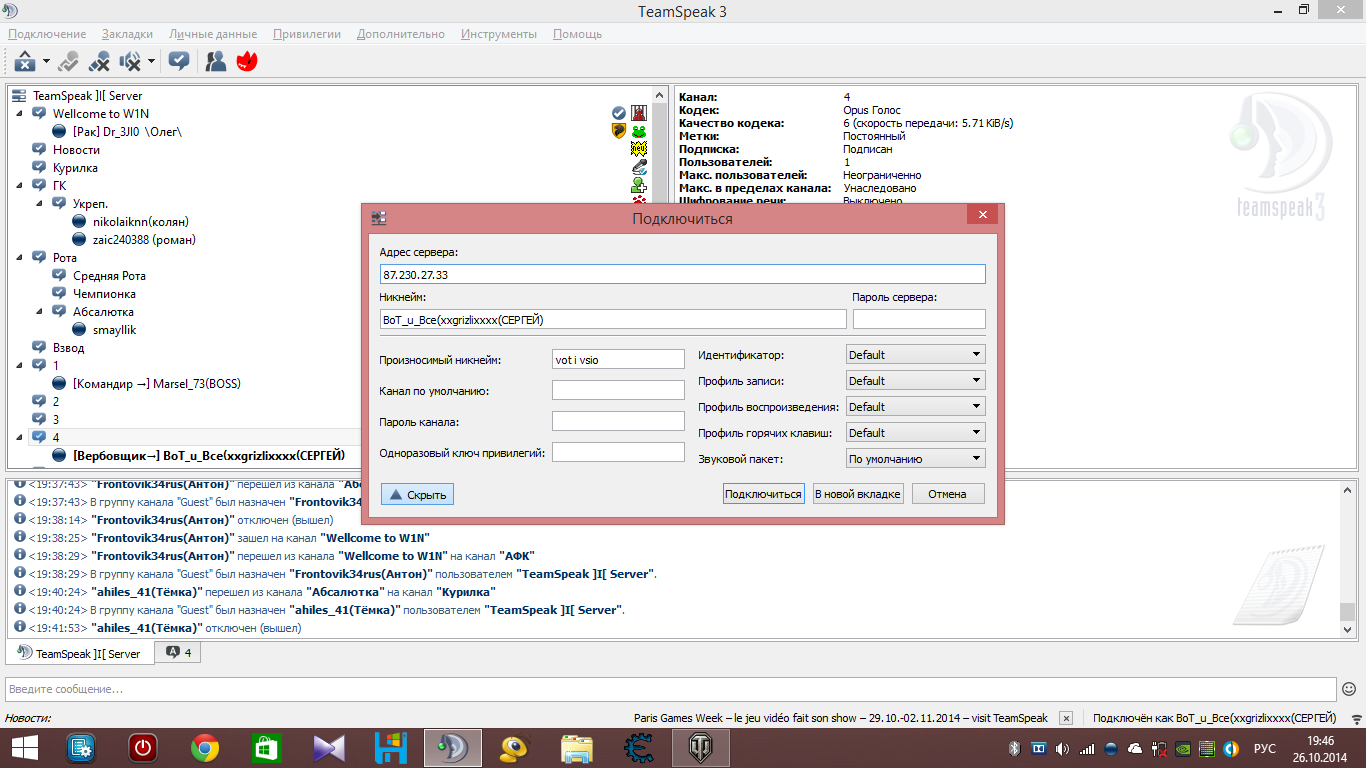Click the Подключиться button
The image size is (1366, 768).
(764, 494)
